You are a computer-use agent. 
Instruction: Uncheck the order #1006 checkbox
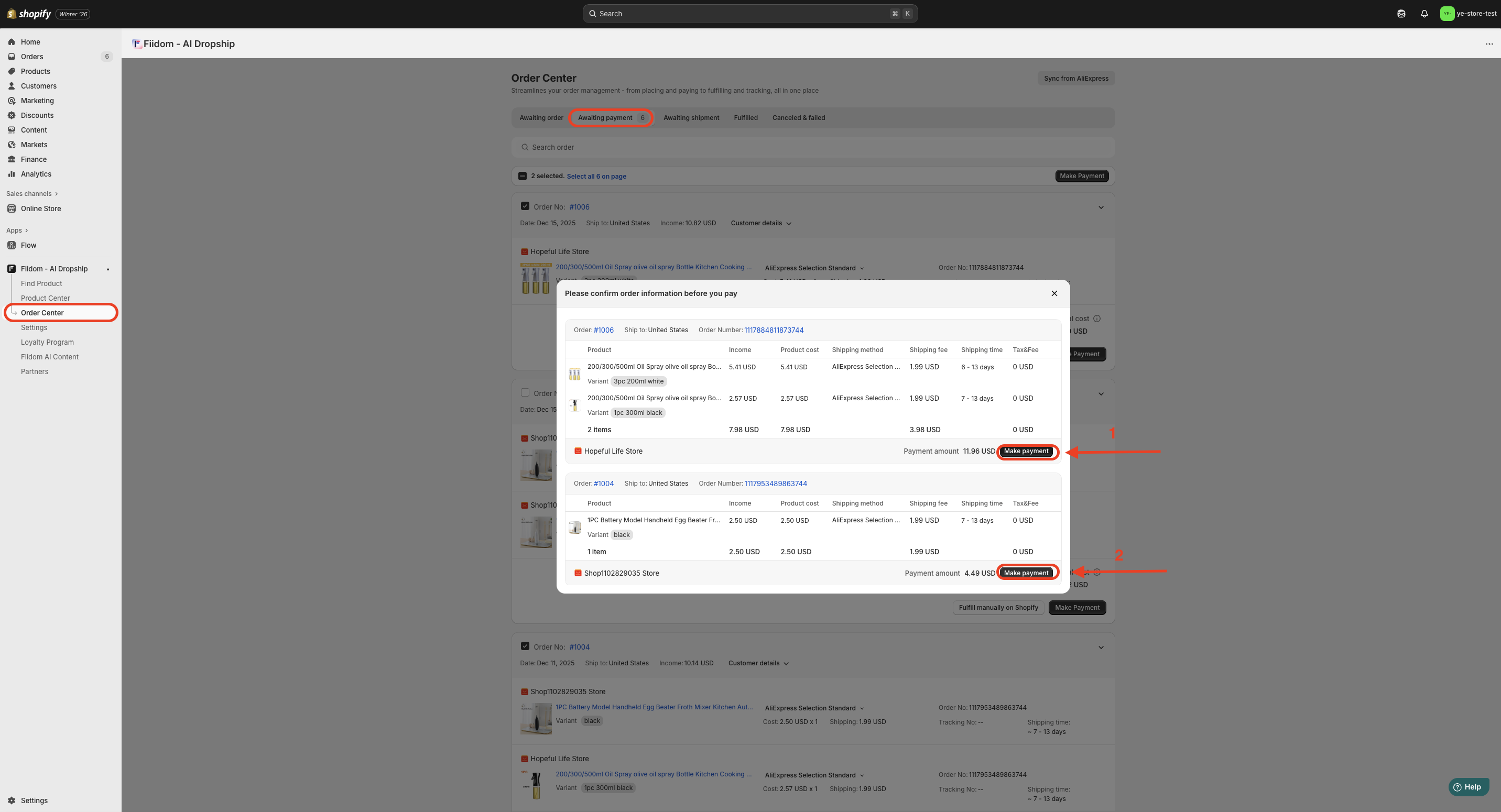tap(525, 206)
